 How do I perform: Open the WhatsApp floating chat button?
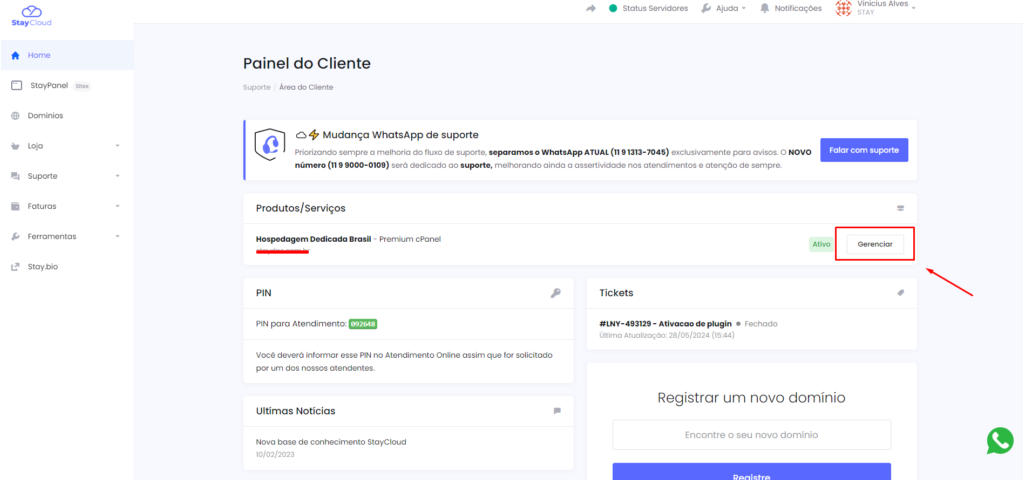(x=1000, y=440)
